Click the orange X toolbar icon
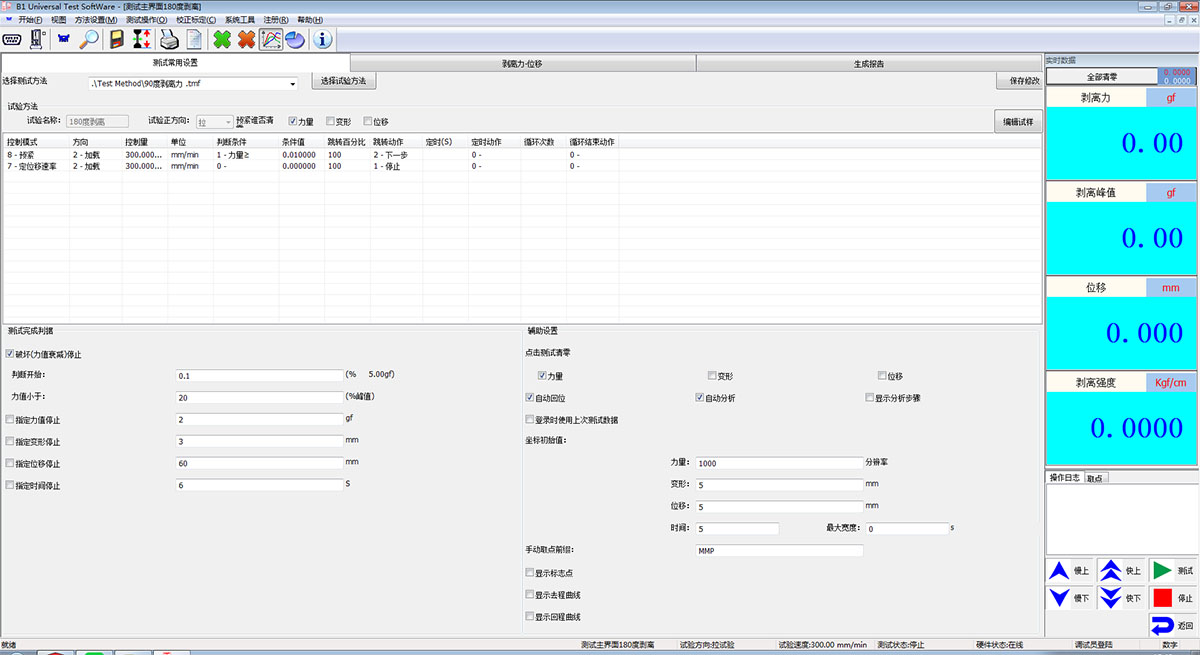Viewport: 1200px width, 655px height. 246,40
